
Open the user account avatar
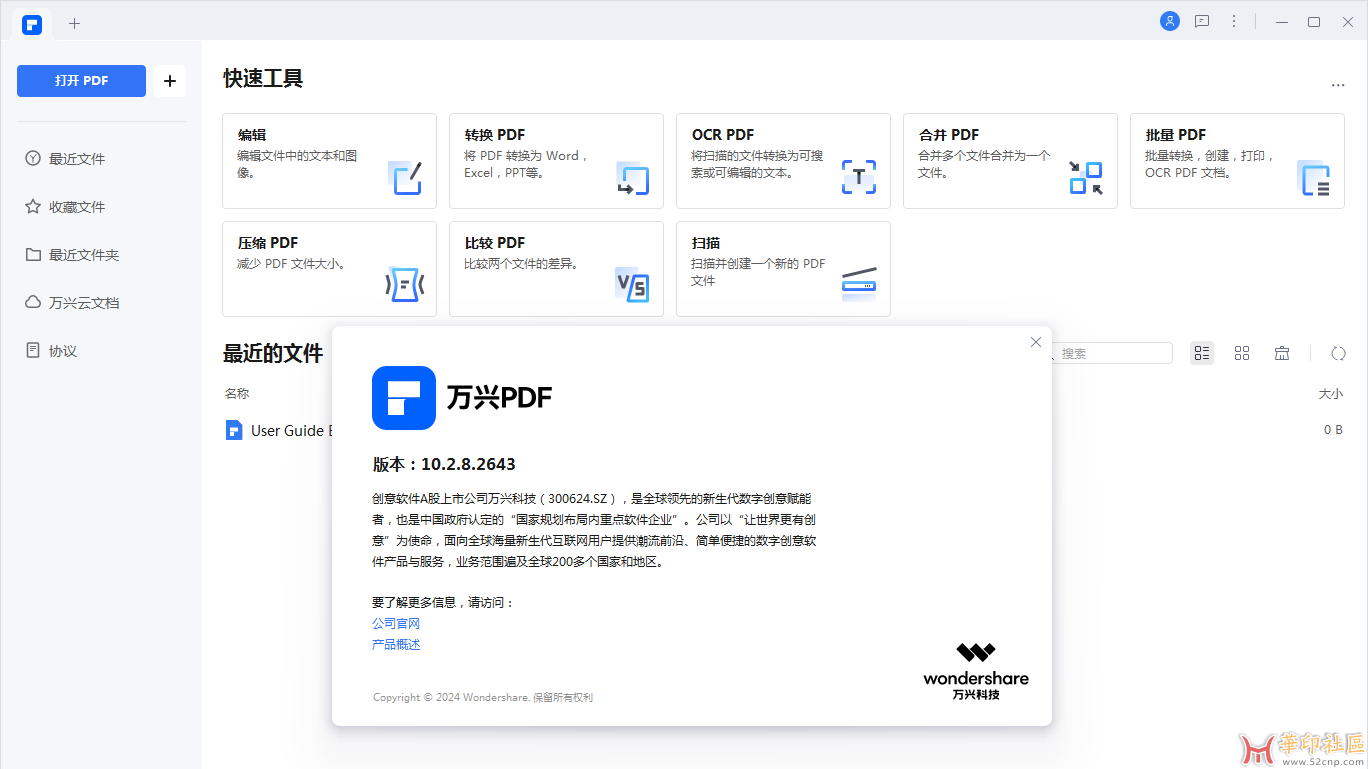tap(1170, 21)
